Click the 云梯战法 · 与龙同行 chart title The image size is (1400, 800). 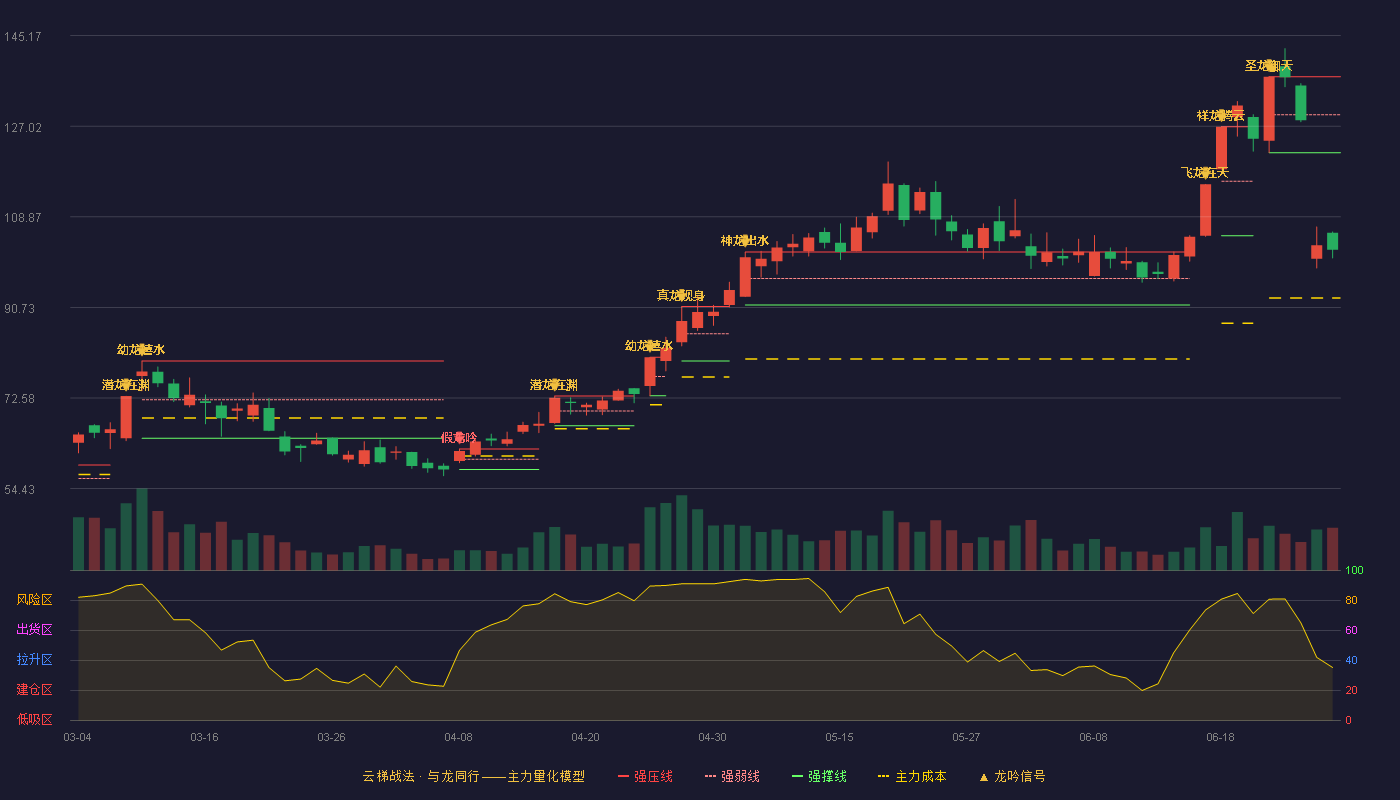coord(473,776)
